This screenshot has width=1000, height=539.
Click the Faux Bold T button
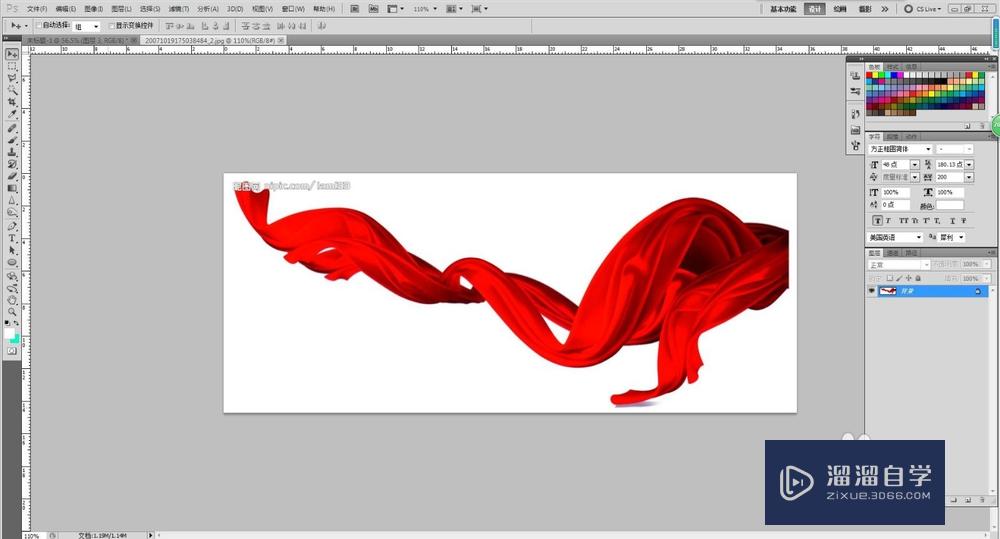tap(877, 220)
